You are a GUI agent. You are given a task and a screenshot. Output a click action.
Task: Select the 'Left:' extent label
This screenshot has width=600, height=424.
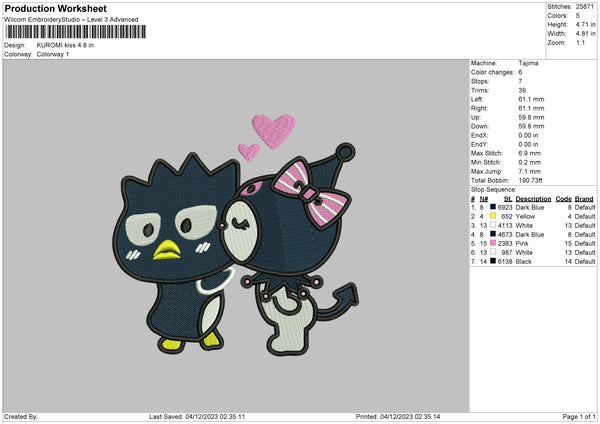click(x=477, y=99)
